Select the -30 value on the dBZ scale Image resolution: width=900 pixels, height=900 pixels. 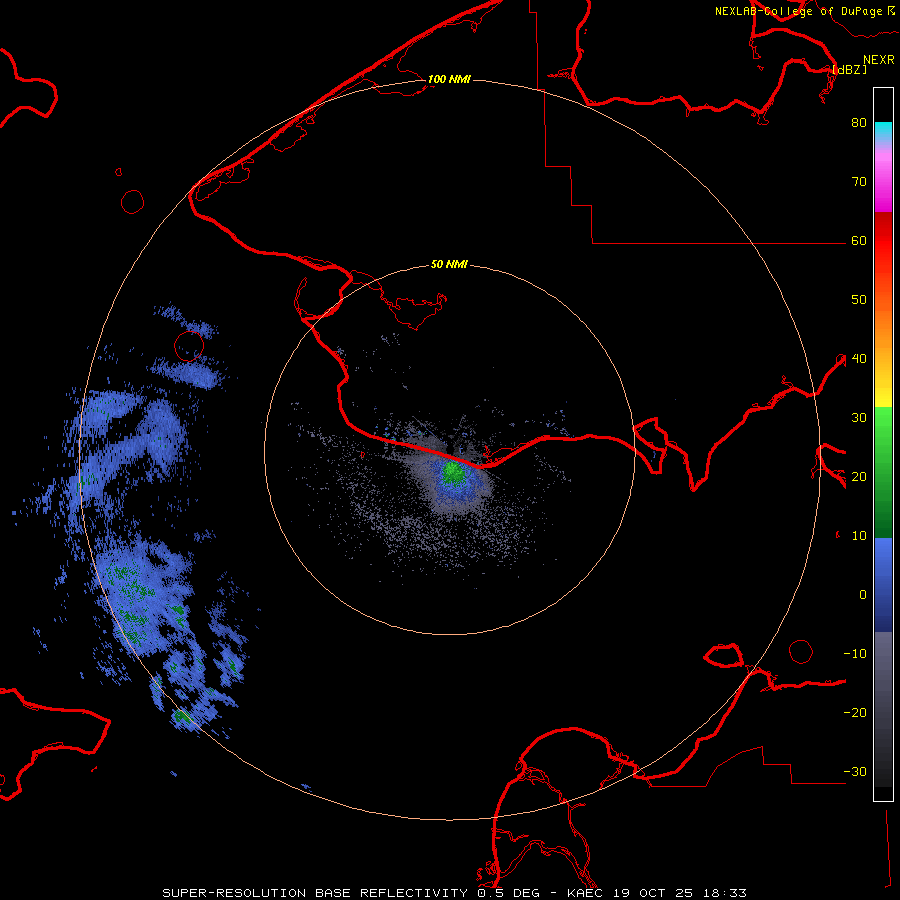pos(855,772)
